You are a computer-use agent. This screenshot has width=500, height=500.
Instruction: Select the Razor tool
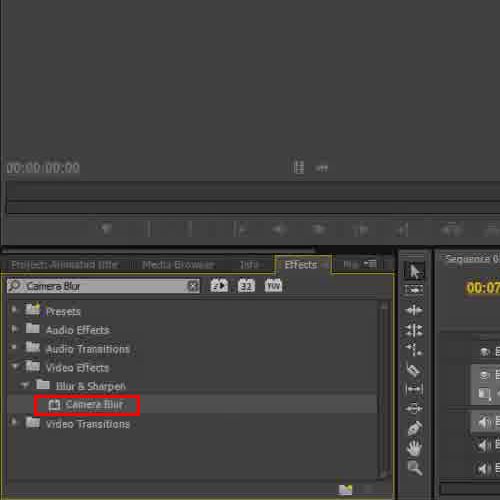[414, 370]
